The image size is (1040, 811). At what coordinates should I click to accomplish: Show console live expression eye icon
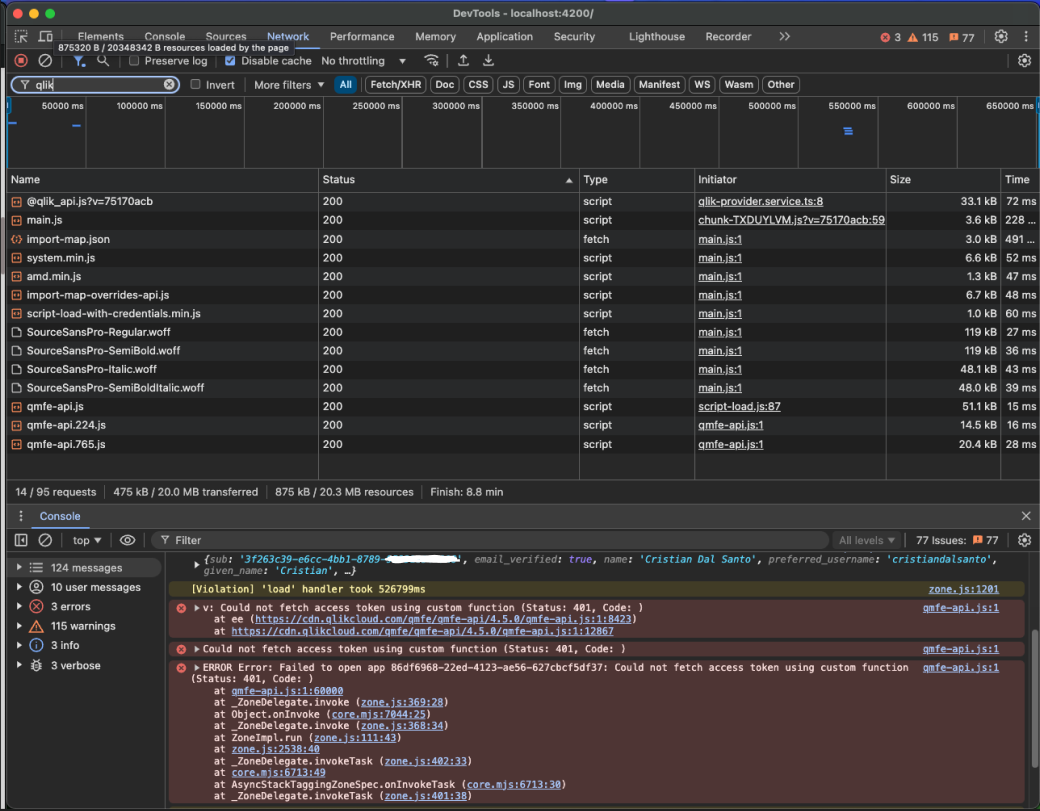[x=127, y=540]
